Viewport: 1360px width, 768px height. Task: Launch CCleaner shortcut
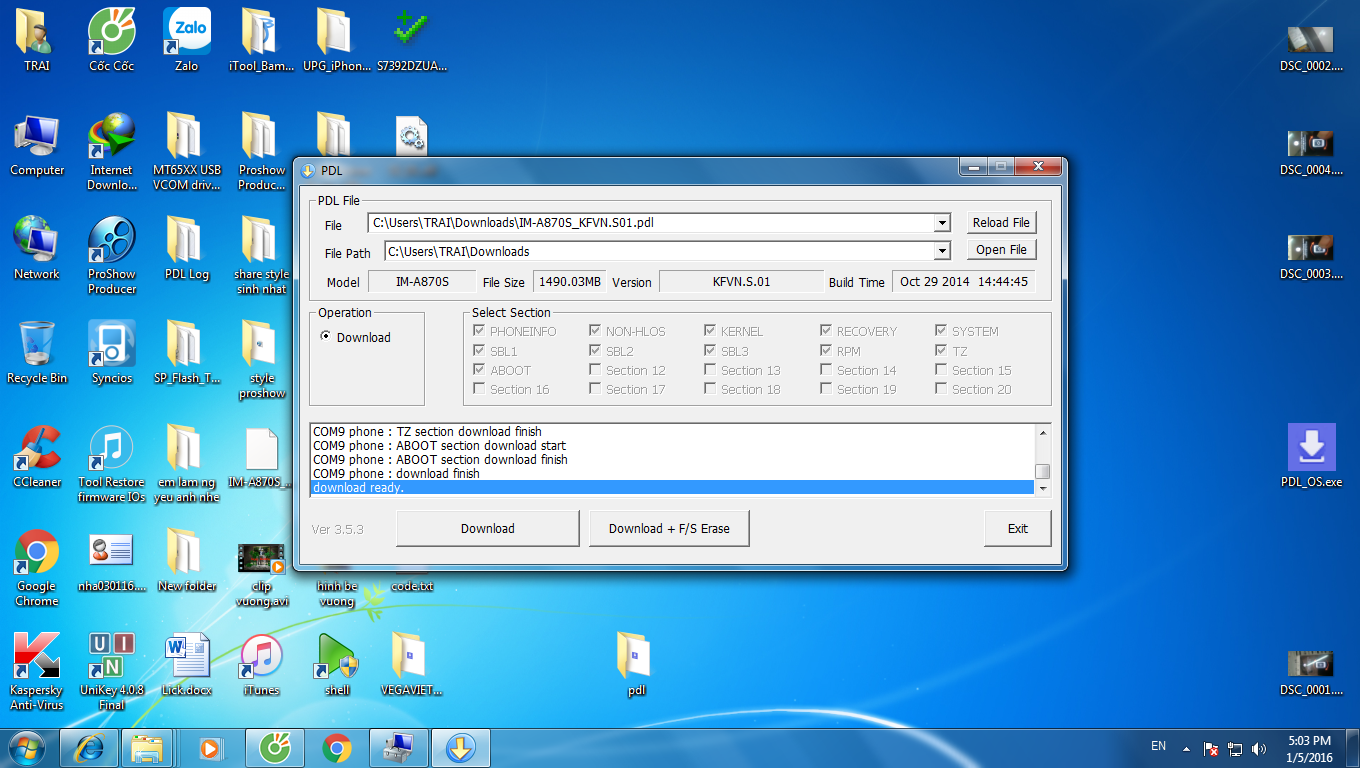pyautogui.click(x=37, y=456)
